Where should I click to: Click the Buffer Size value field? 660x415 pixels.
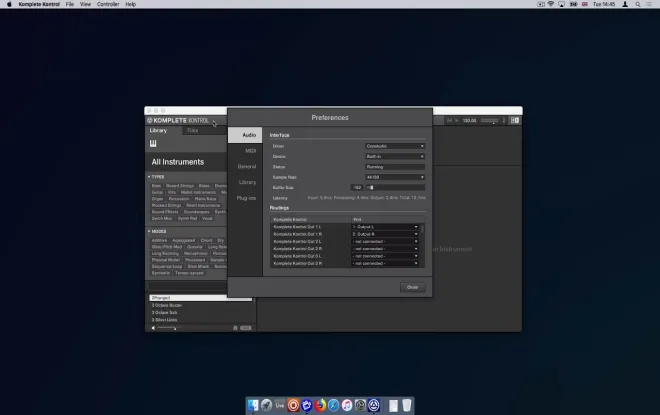click(x=357, y=188)
